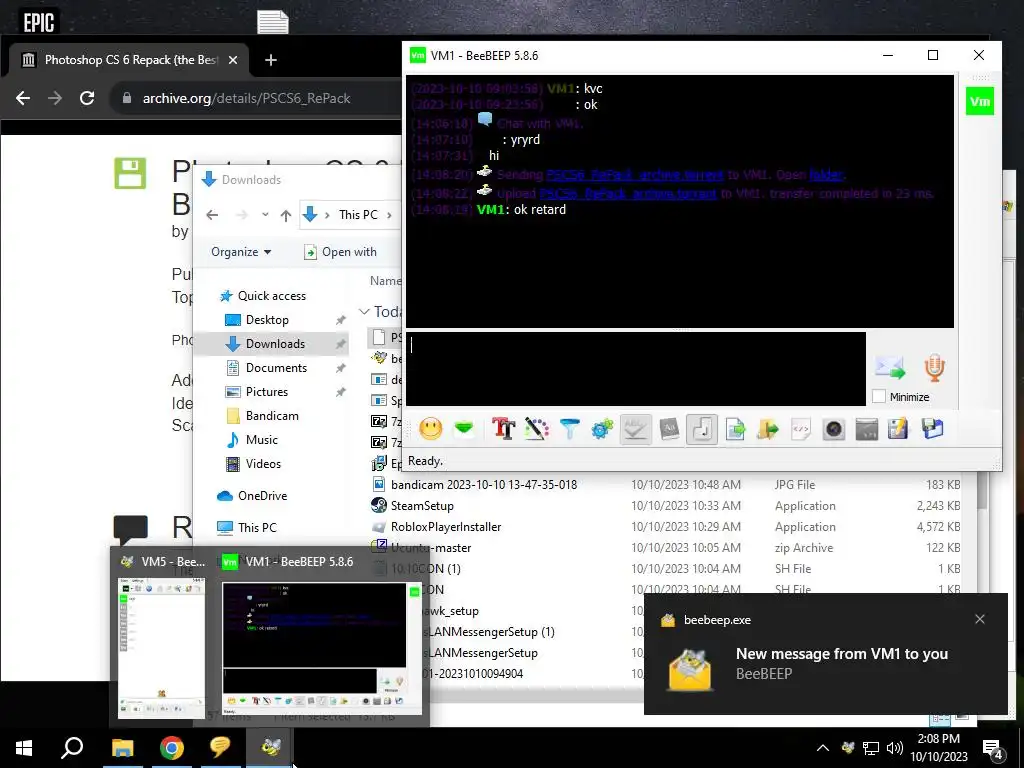1024x768 pixels.
Task: Click the green Vm user avatar
Action: coord(980,101)
